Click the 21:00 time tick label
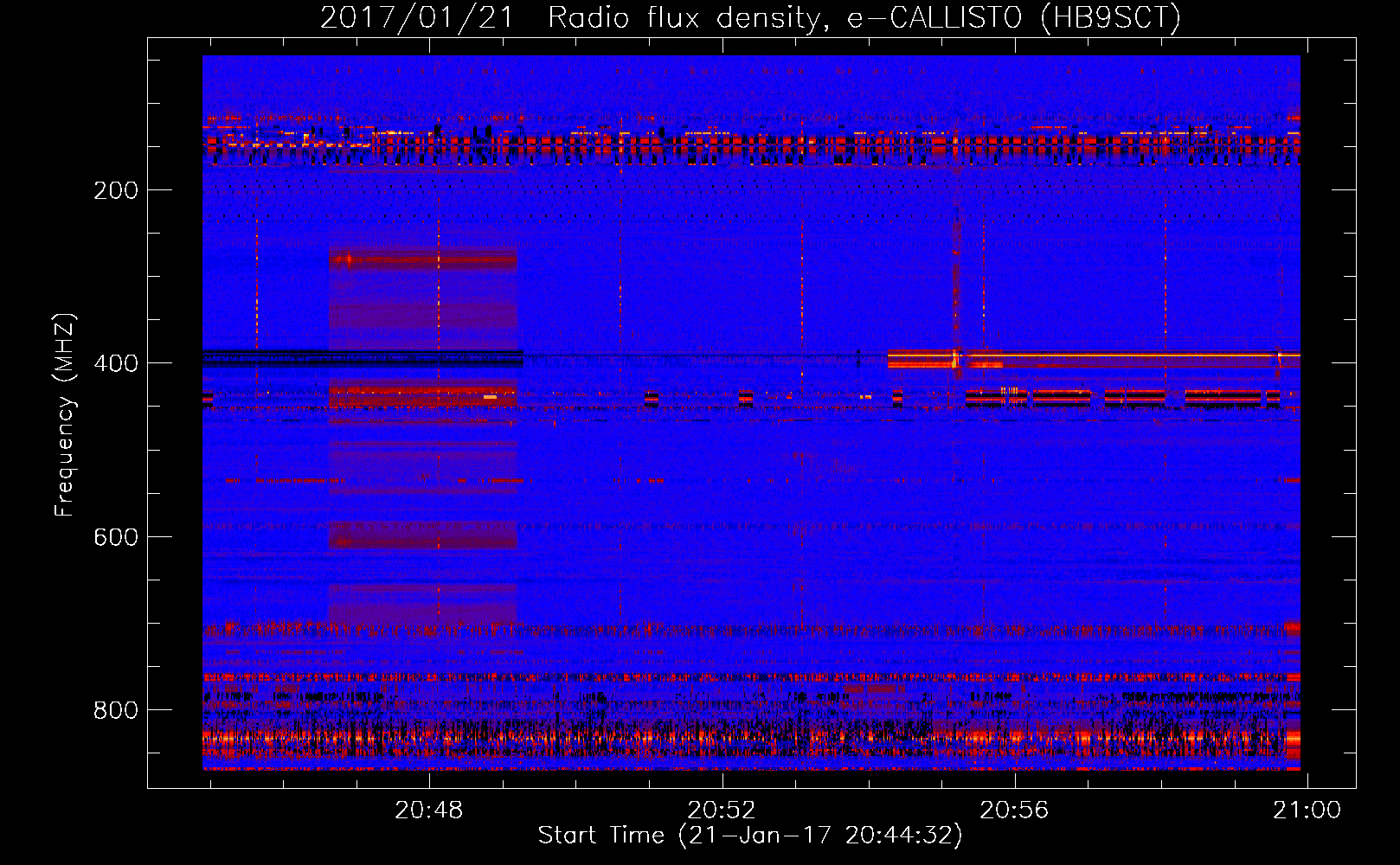This screenshot has width=1400, height=865. 1307,811
